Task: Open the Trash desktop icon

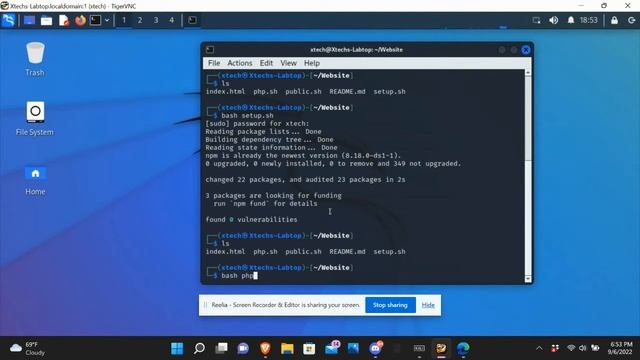Action: point(35,59)
